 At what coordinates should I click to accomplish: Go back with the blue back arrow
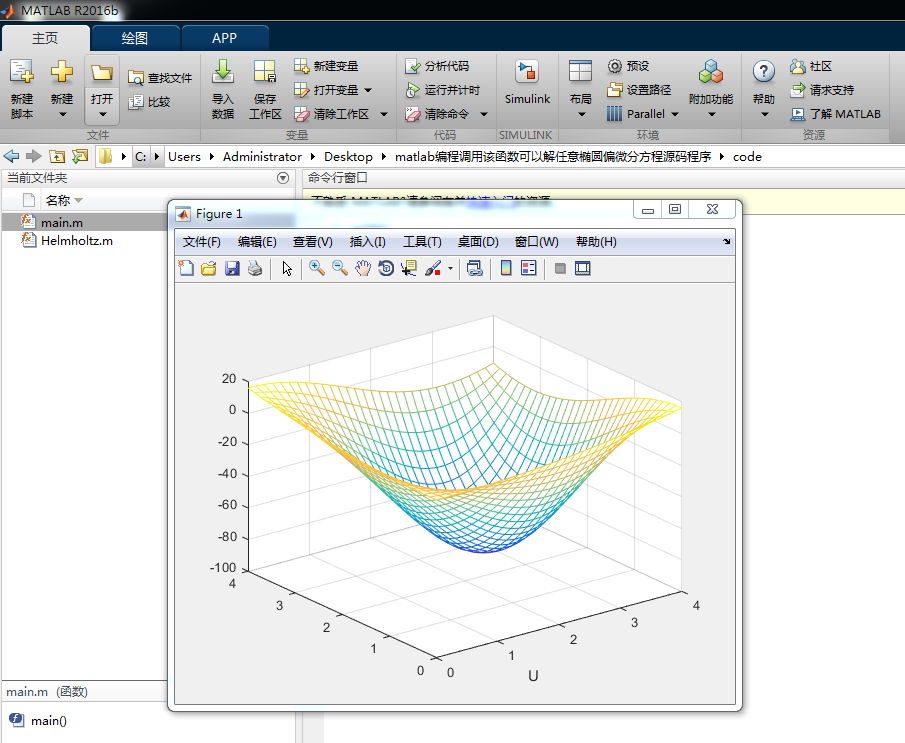11,156
